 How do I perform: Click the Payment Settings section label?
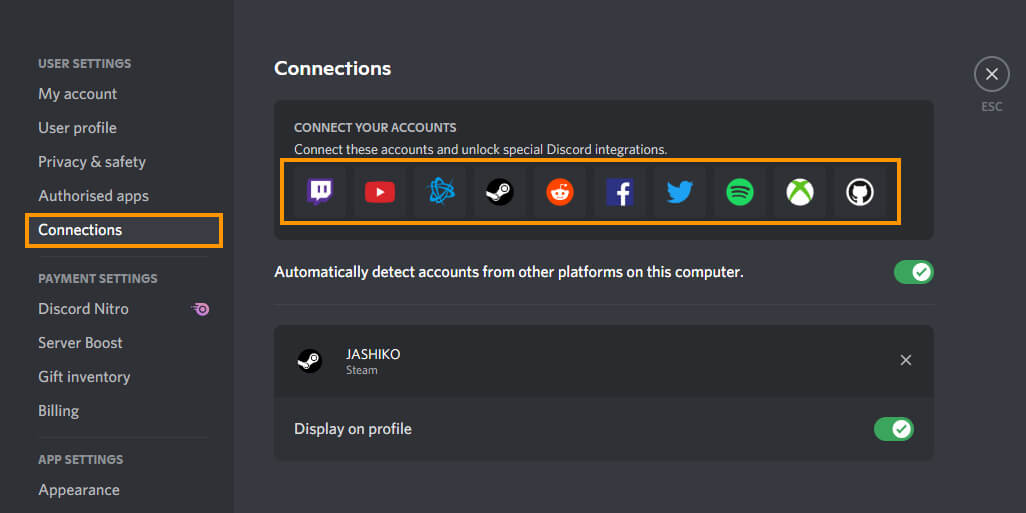pyautogui.click(x=97, y=279)
